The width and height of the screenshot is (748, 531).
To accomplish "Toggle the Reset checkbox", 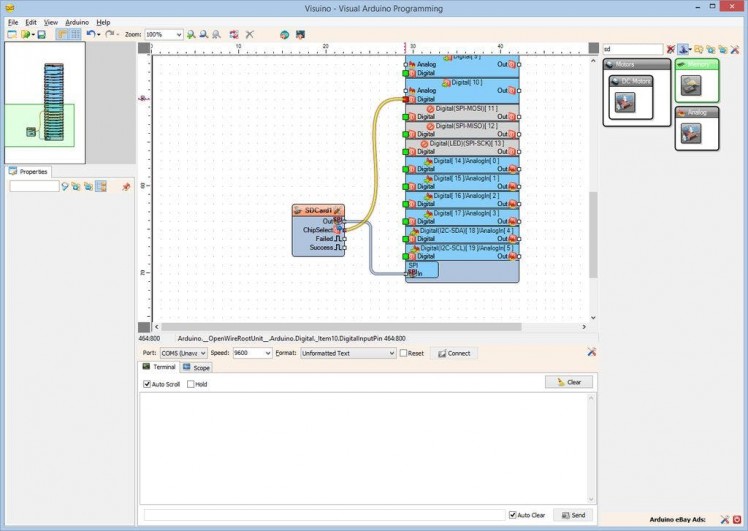I will pos(404,353).
